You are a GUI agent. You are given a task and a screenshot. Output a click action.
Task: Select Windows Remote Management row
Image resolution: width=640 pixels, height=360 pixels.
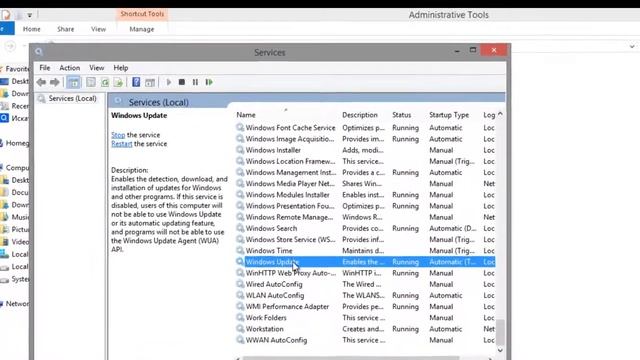pyautogui.click(x=366, y=217)
